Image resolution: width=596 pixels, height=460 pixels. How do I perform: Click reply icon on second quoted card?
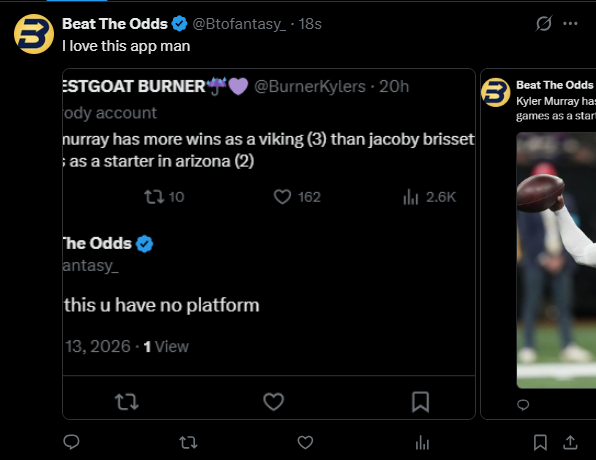pyautogui.click(x=523, y=405)
